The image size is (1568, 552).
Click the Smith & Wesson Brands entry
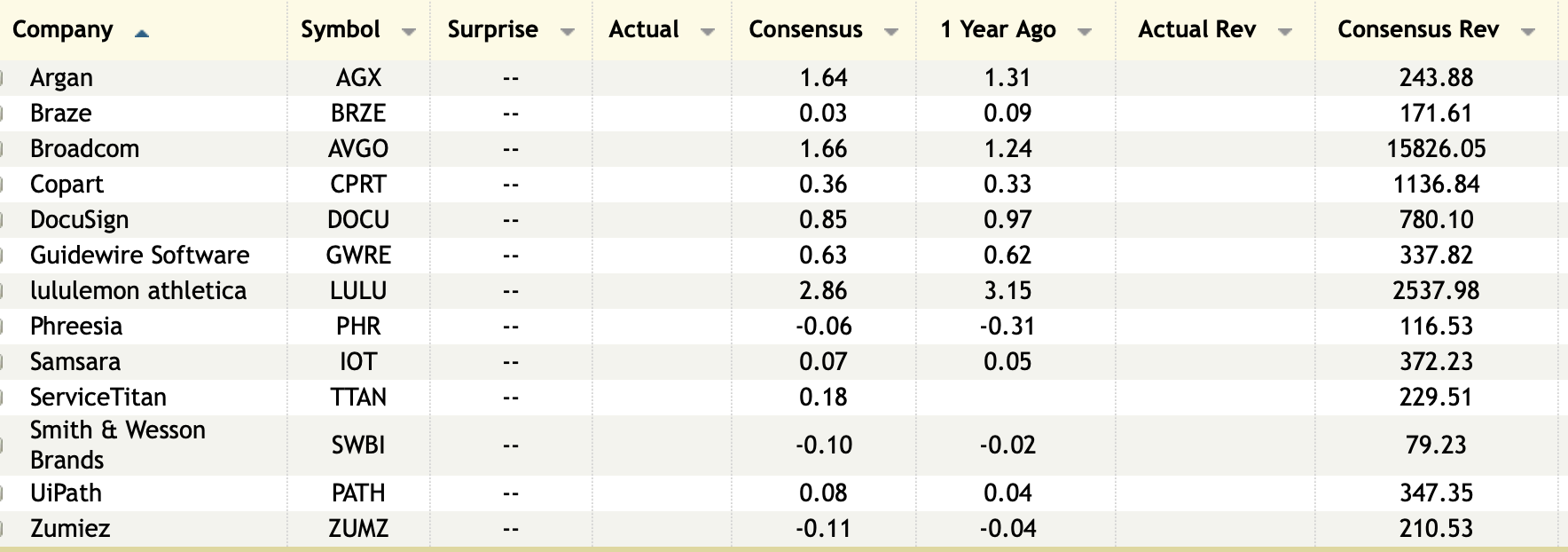(117, 445)
